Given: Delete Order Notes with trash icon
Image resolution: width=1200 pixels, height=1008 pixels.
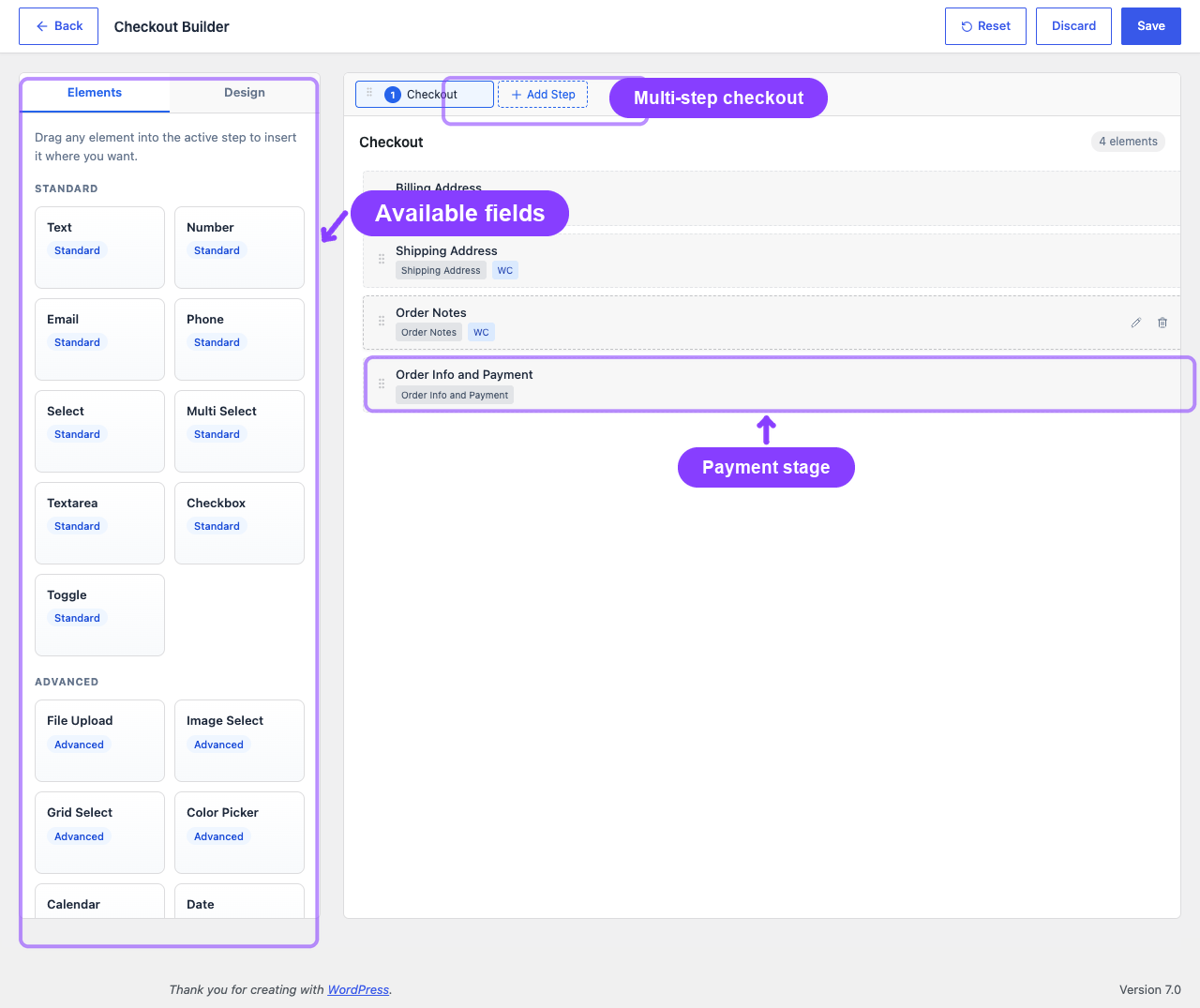Looking at the screenshot, I should tap(1162, 323).
